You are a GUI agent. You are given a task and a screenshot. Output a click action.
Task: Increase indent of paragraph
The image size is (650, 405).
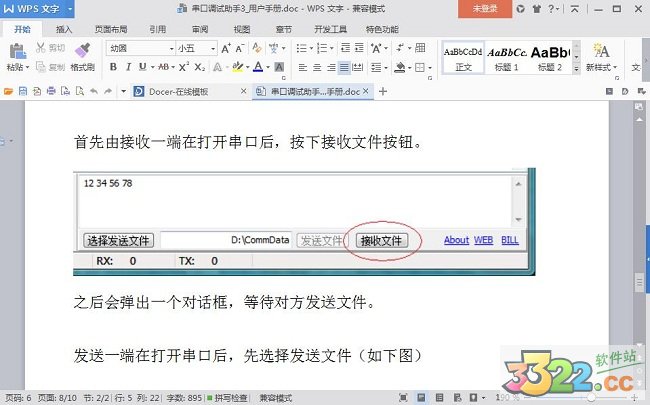tap(359, 48)
